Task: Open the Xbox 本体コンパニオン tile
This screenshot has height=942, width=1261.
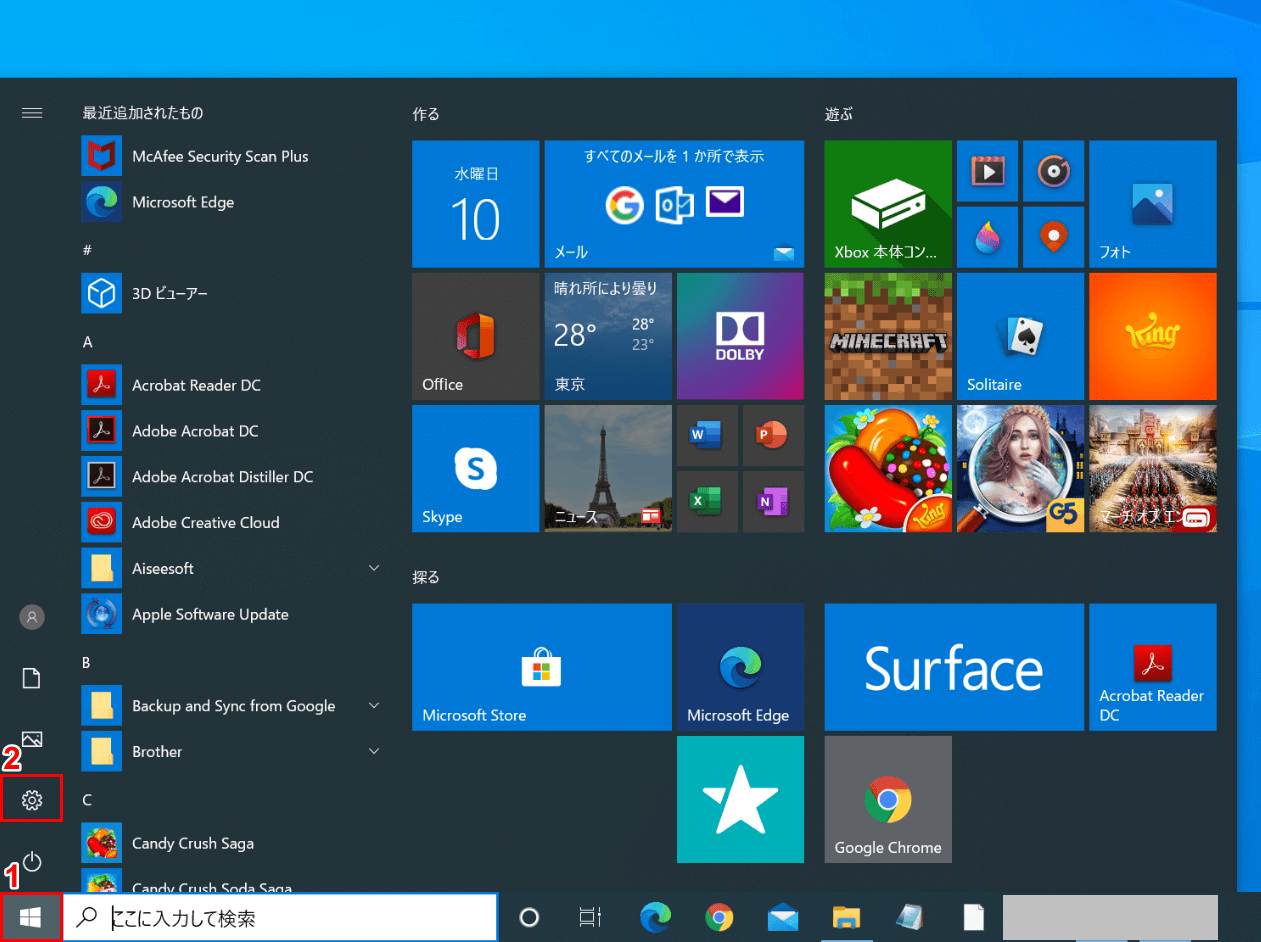Action: 888,204
